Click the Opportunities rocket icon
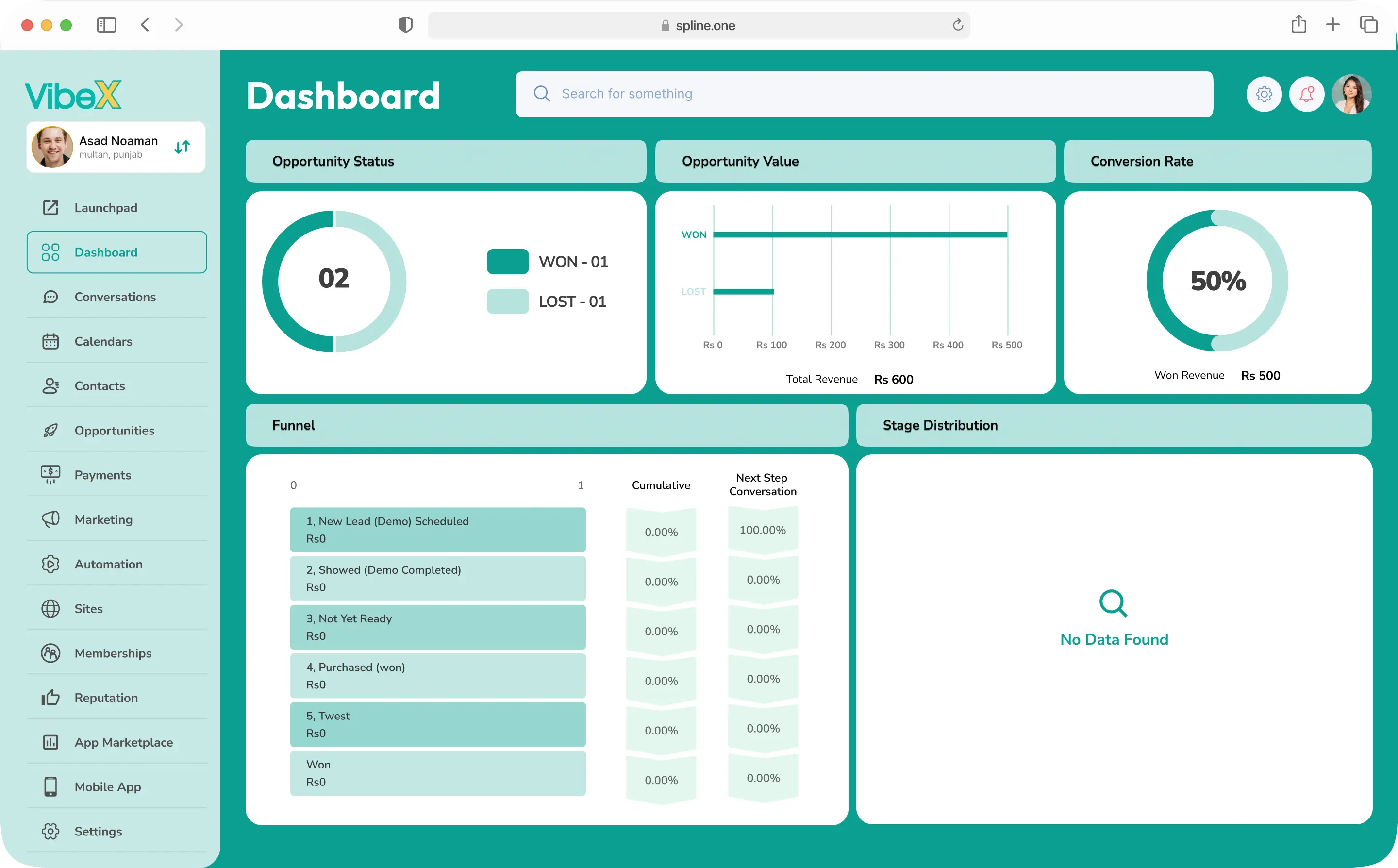Image resolution: width=1398 pixels, height=868 pixels. (x=50, y=431)
